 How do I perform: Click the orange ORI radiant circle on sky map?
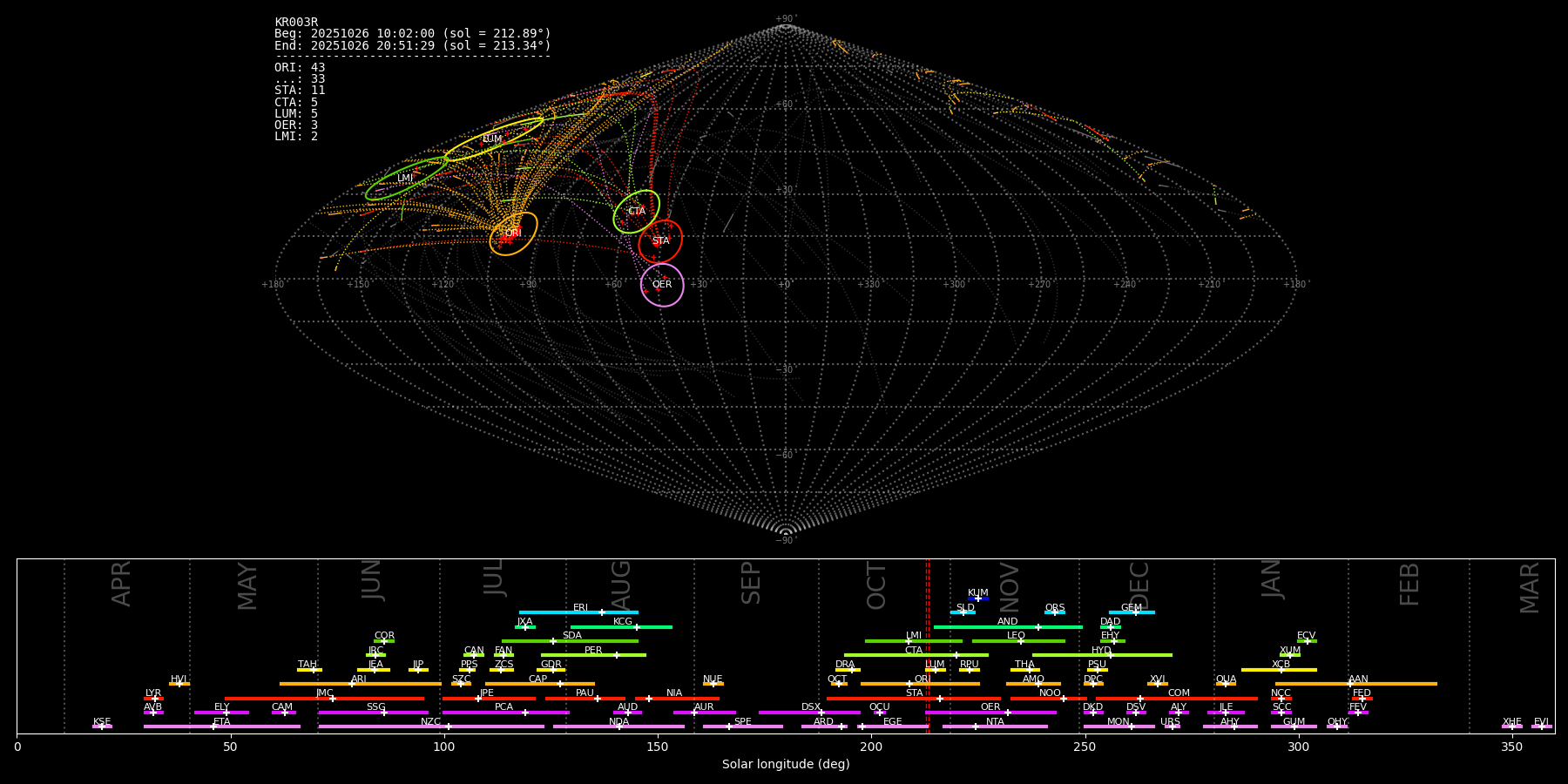click(x=513, y=233)
